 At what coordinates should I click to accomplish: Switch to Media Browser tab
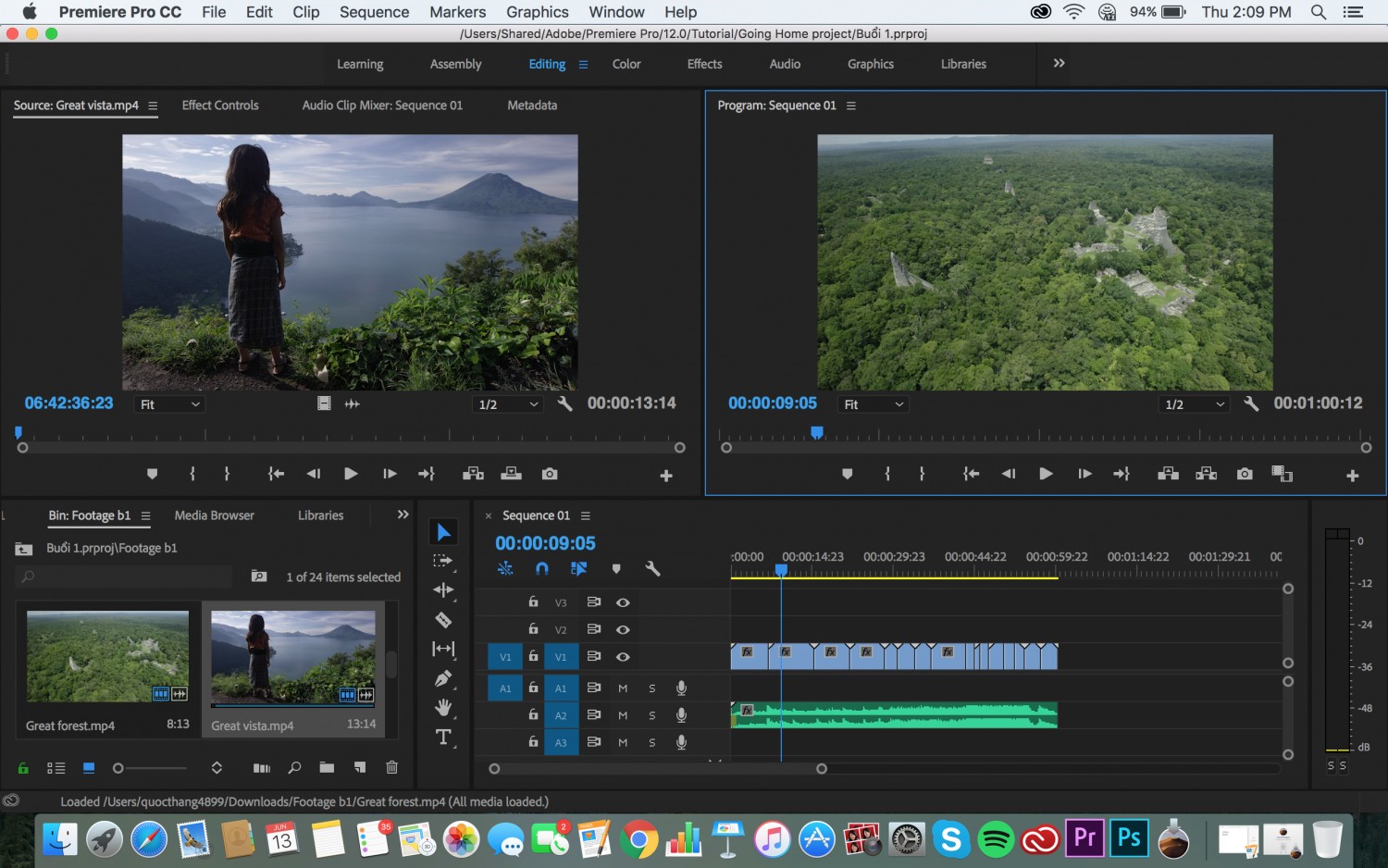pyautogui.click(x=214, y=515)
